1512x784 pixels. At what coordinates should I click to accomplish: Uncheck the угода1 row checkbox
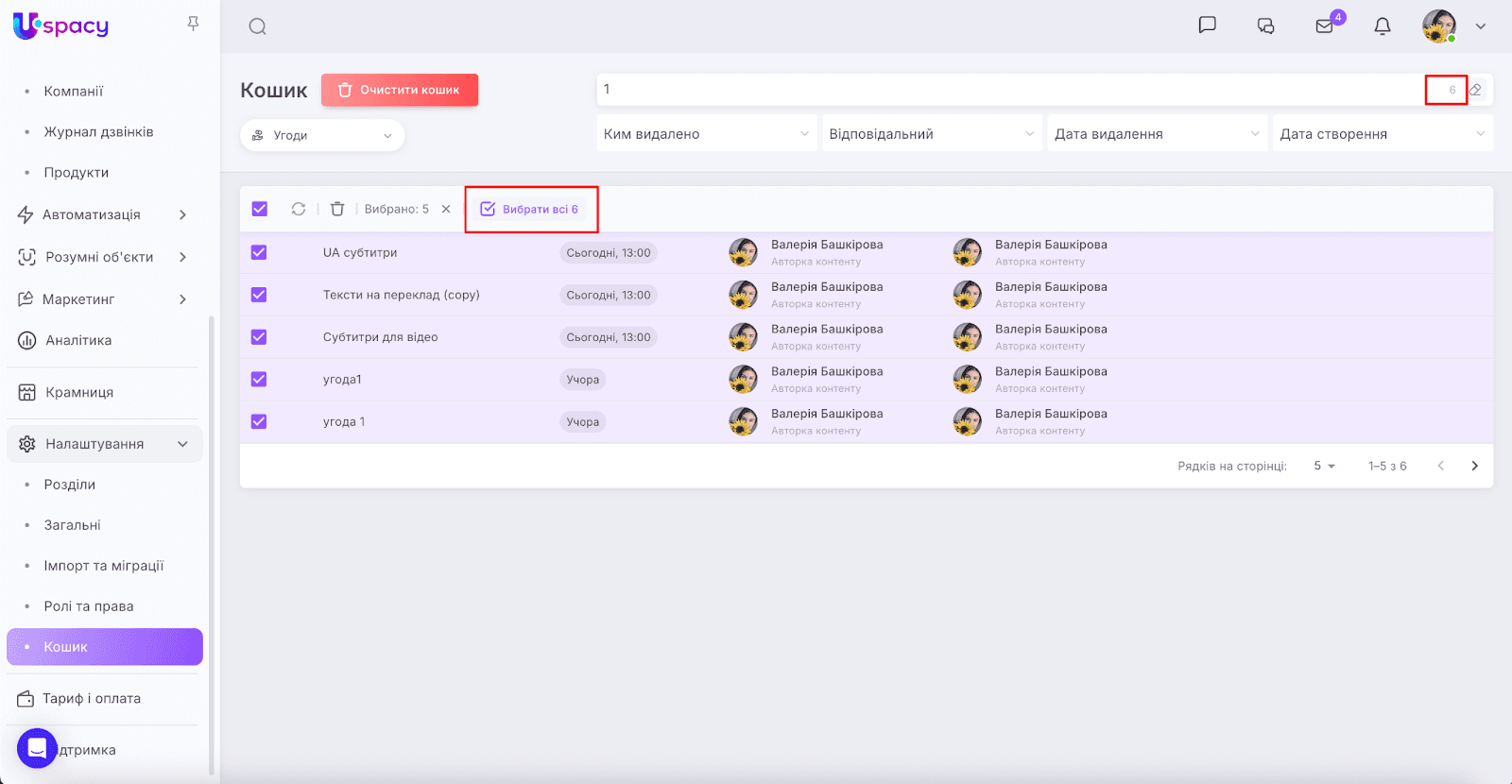pyautogui.click(x=259, y=379)
